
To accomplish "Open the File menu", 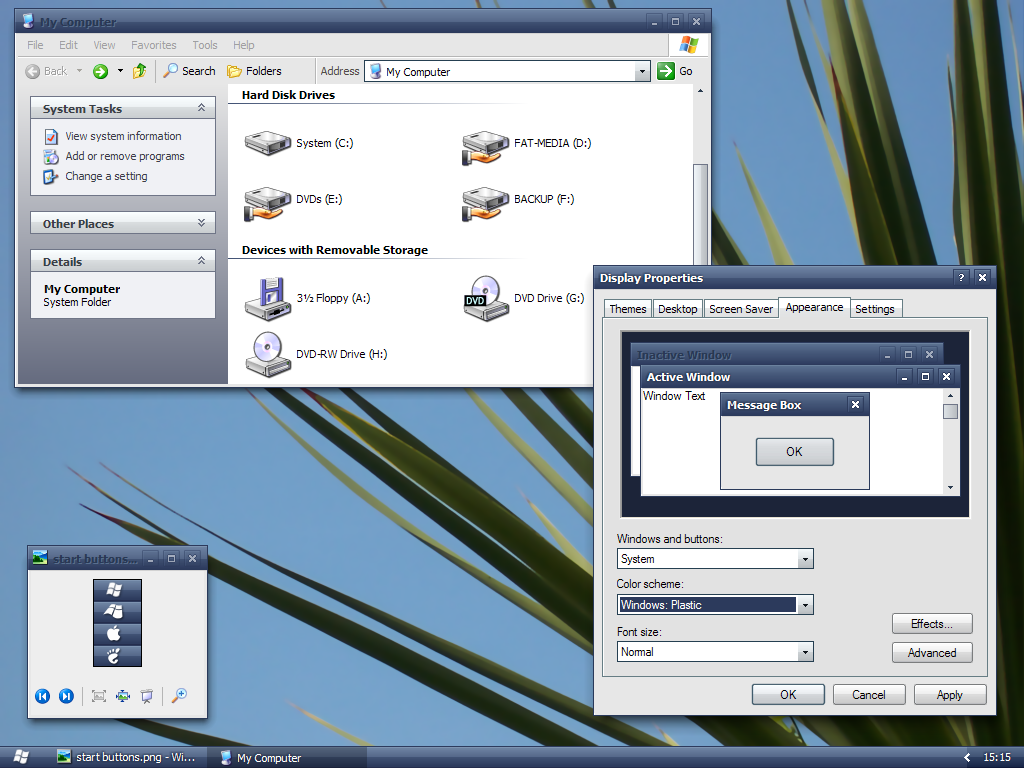I will 35,45.
